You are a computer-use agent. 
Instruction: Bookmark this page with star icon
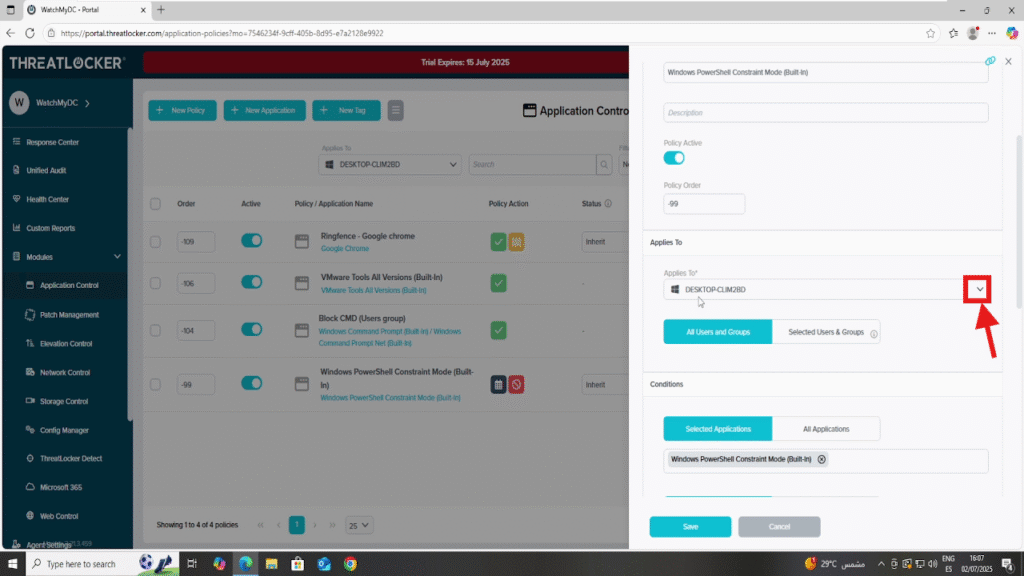[931, 33]
